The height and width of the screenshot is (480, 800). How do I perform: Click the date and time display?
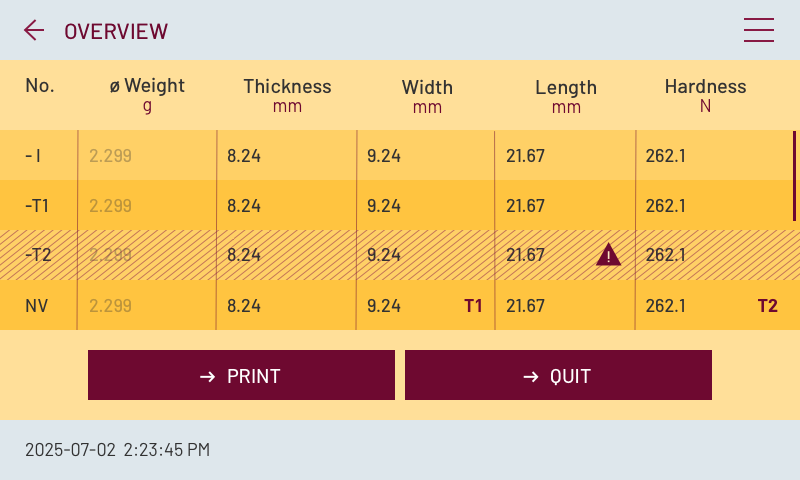117,450
